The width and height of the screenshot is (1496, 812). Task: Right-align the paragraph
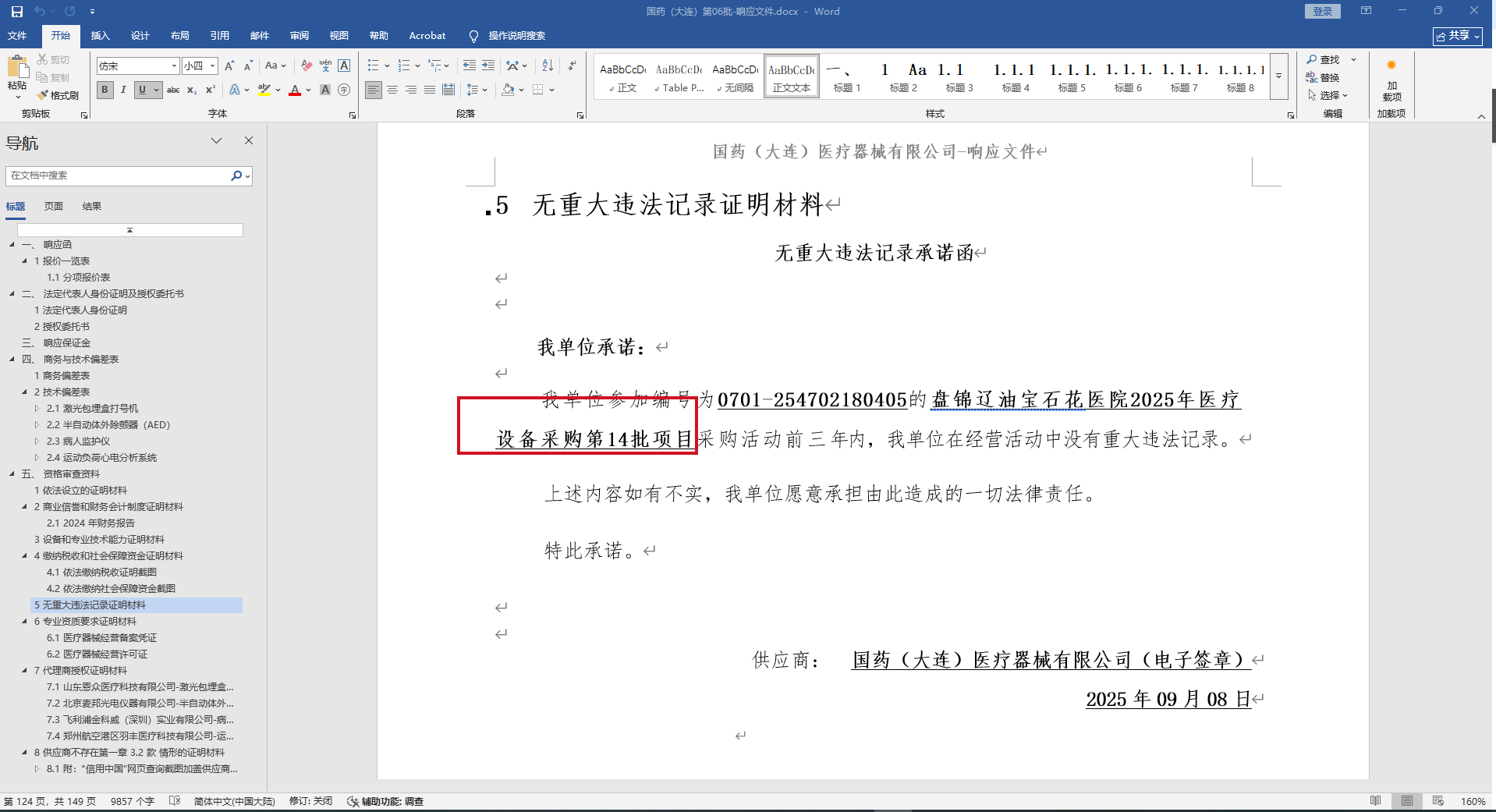coord(411,90)
